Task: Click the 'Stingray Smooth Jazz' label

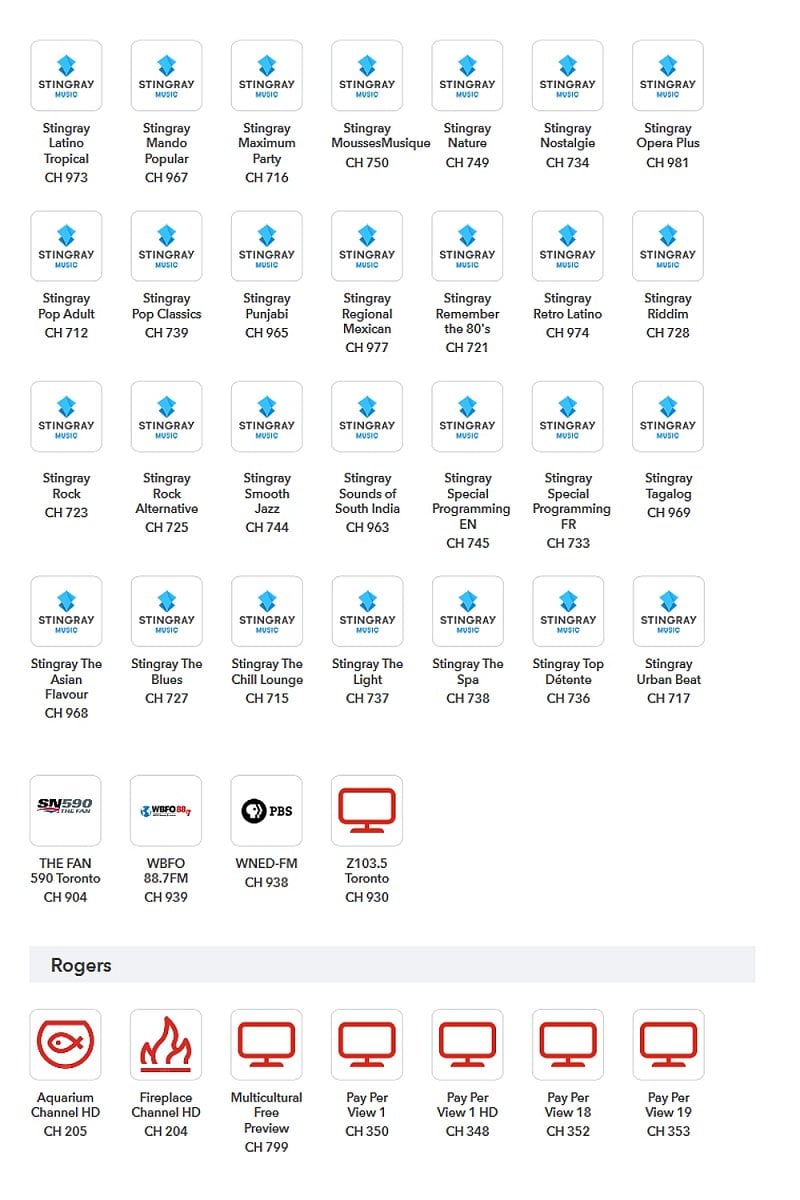Action: [x=267, y=493]
